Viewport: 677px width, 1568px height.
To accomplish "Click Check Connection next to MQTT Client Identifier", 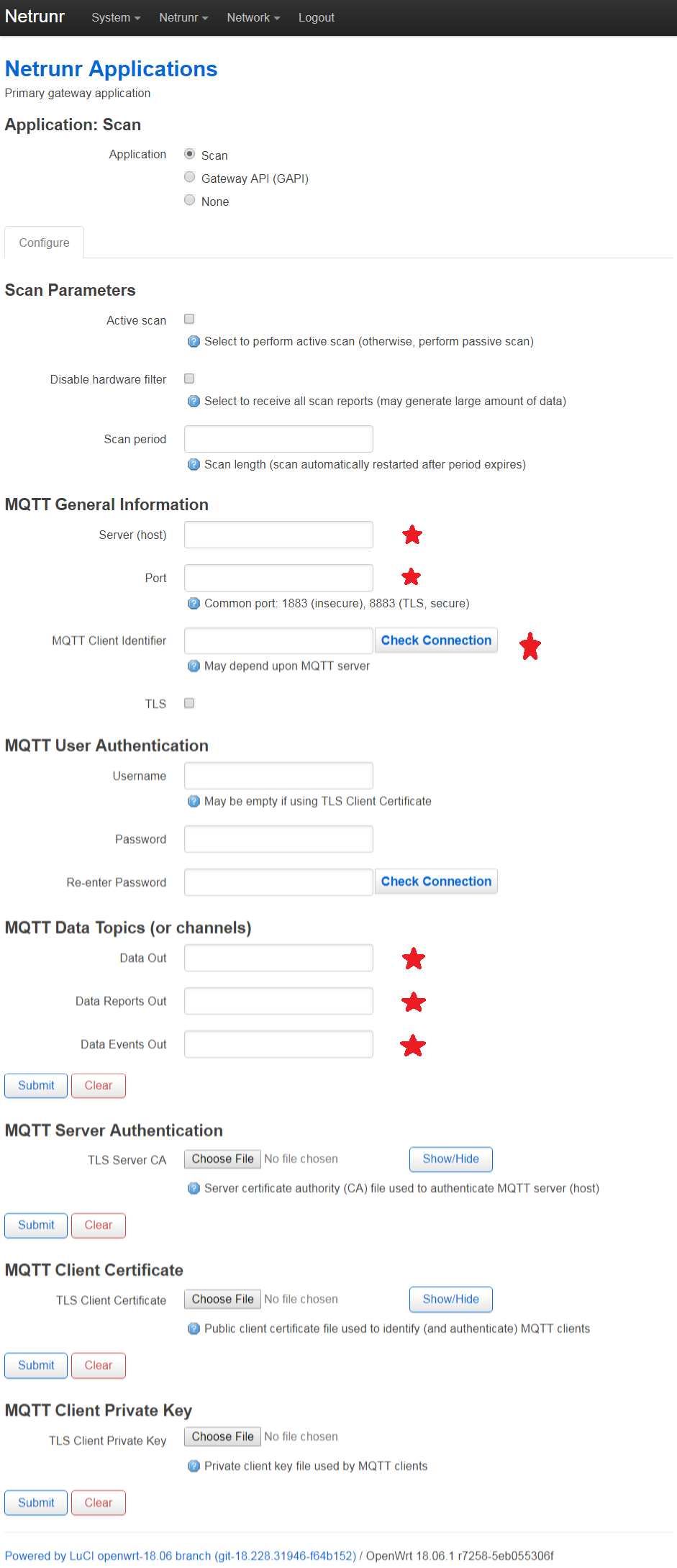I will pyautogui.click(x=436, y=640).
